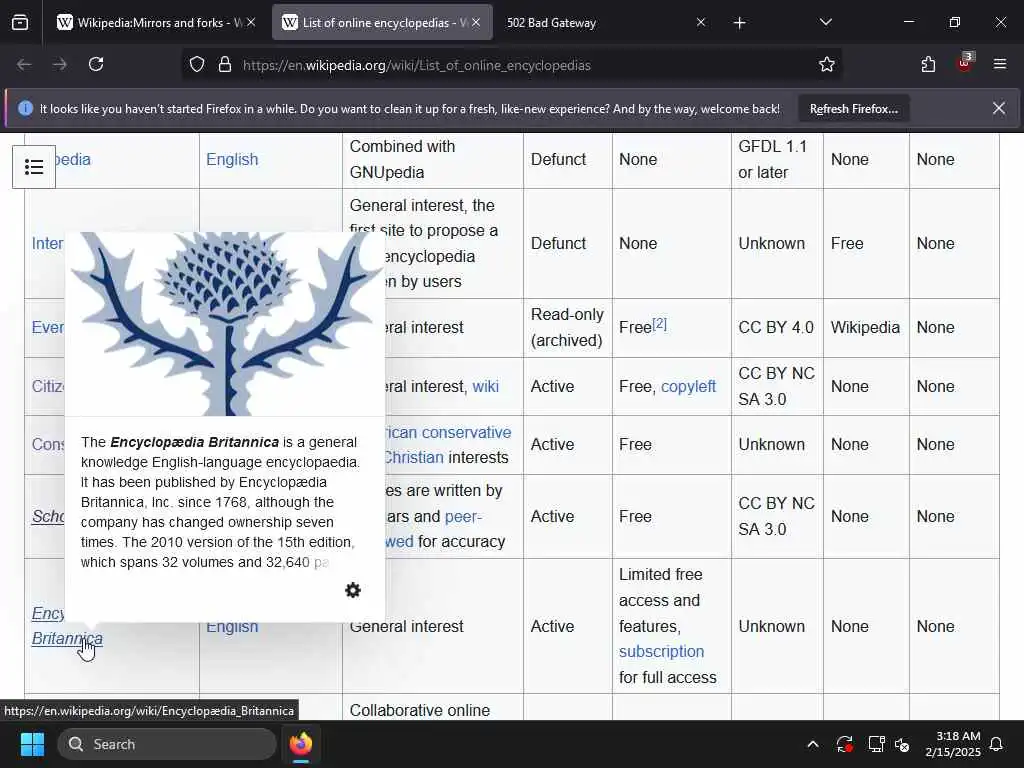Click the English link in Britannica row
Image resolution: width=1024 pixels, height=768 pixels.
(x=232, y=627)
